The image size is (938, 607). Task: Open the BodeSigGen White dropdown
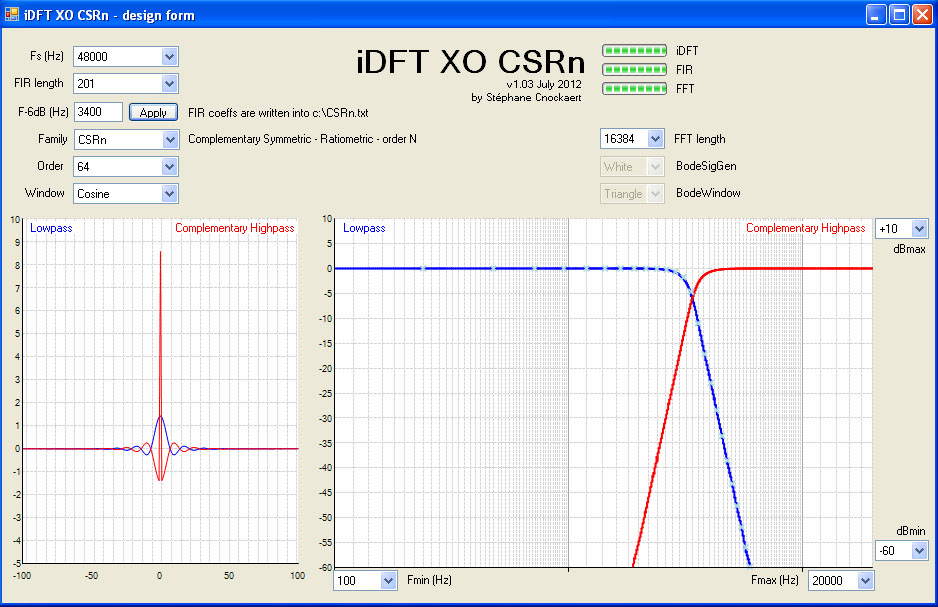656,166
